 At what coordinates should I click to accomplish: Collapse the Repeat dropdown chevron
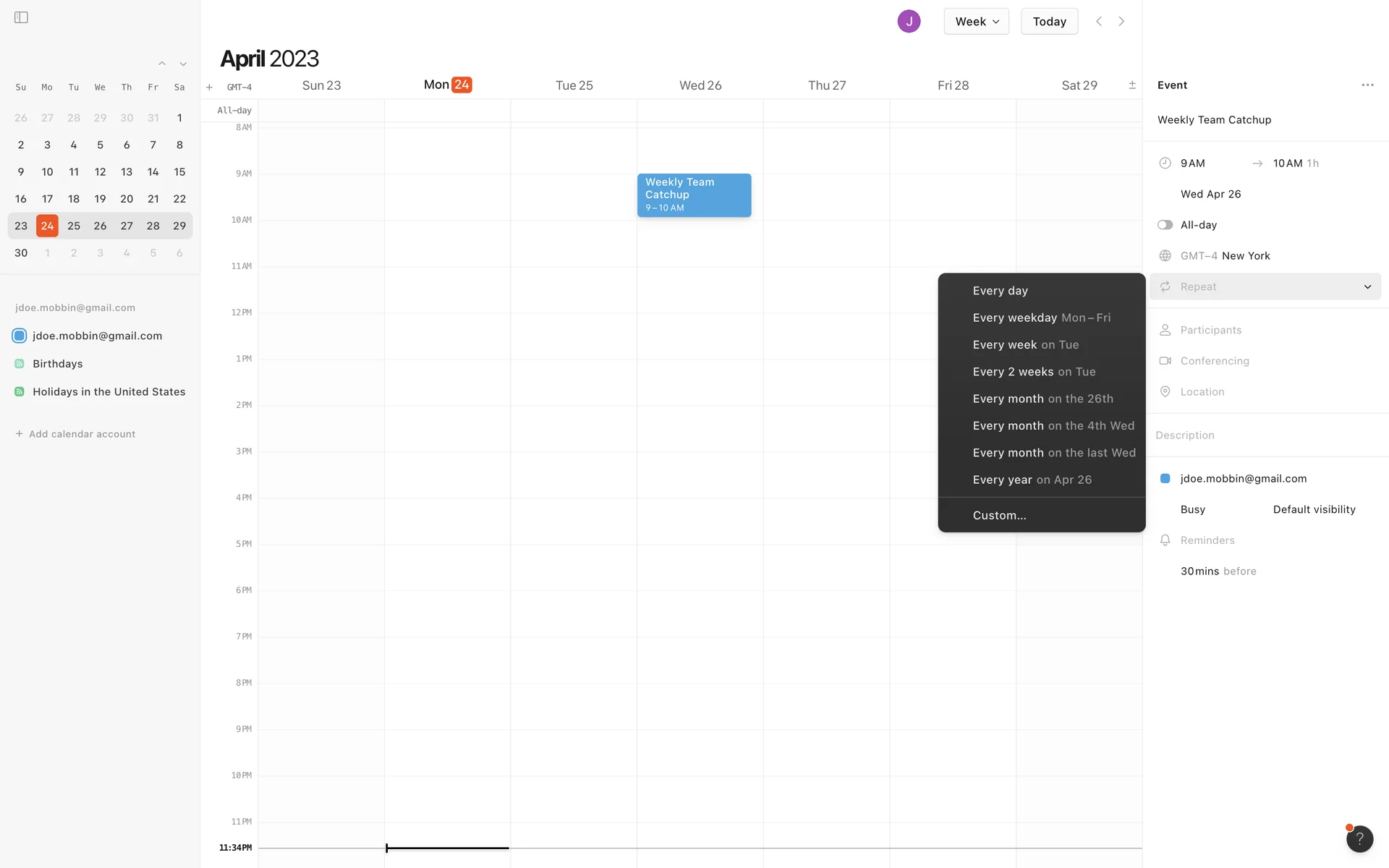(x=1367, y=286)
